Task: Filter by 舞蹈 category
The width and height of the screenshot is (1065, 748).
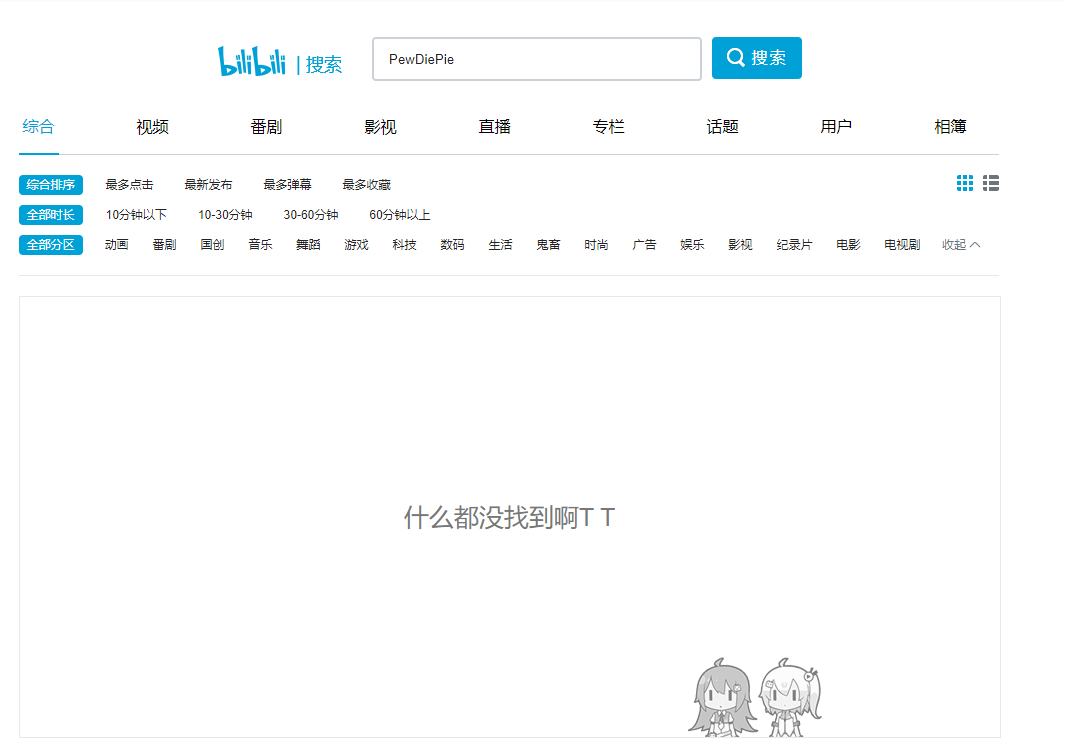Action: click(308, 245)
